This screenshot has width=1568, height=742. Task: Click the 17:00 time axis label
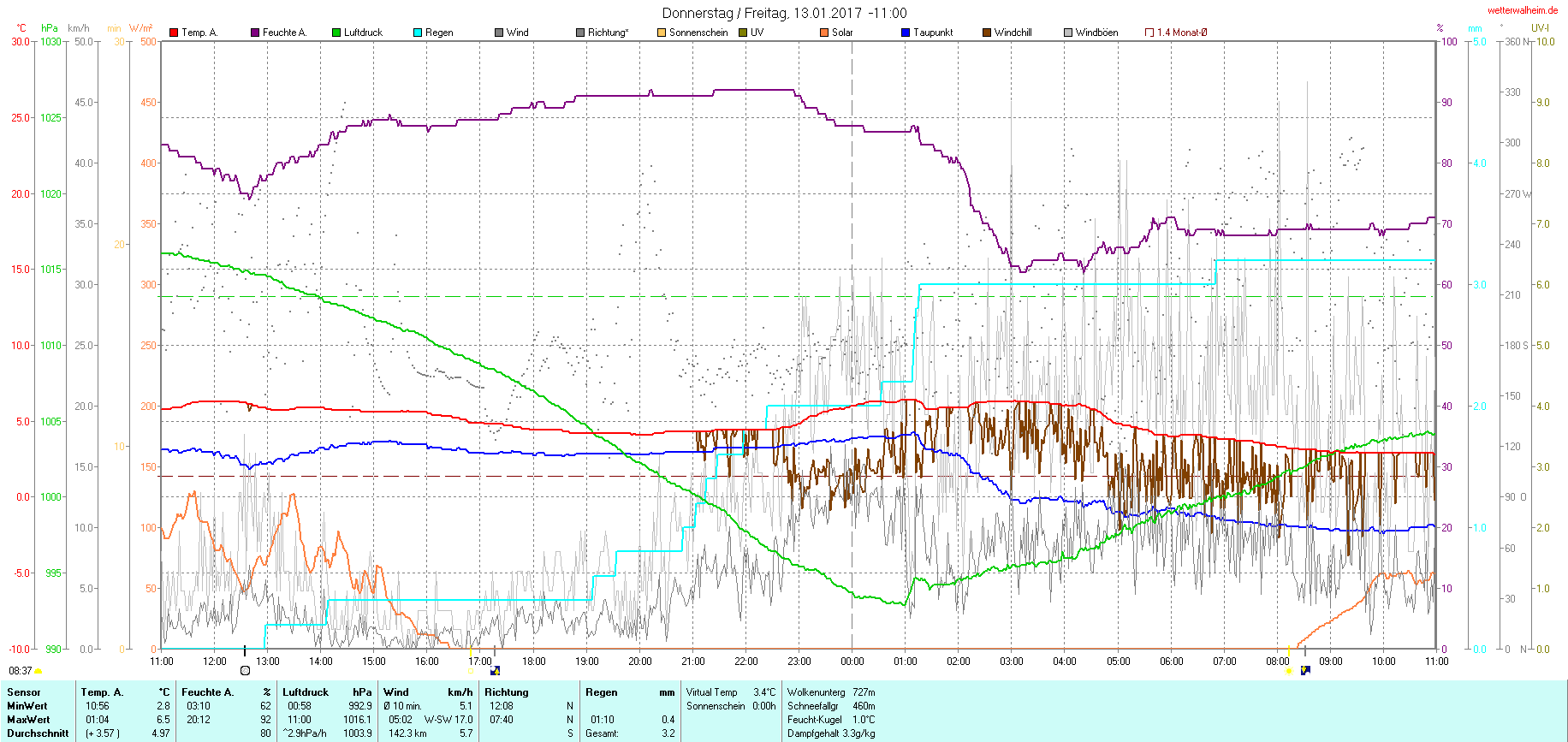click(480, 661)
